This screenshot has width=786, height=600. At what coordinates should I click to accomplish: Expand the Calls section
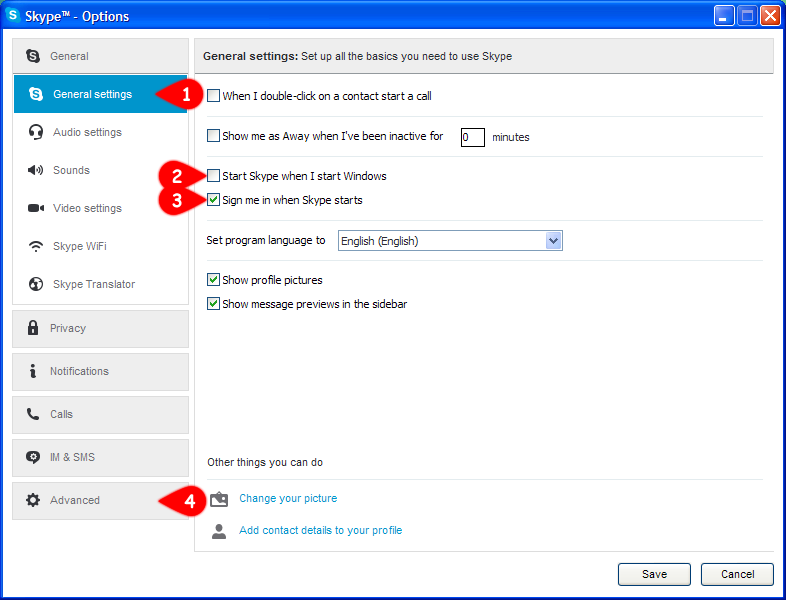pyautogui.click(x=100, y=415)
